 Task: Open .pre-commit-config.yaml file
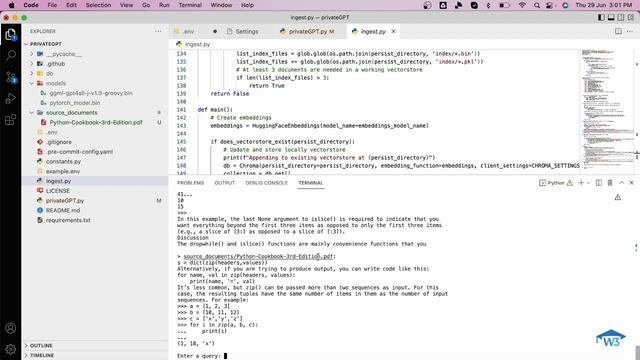point(80,152)
